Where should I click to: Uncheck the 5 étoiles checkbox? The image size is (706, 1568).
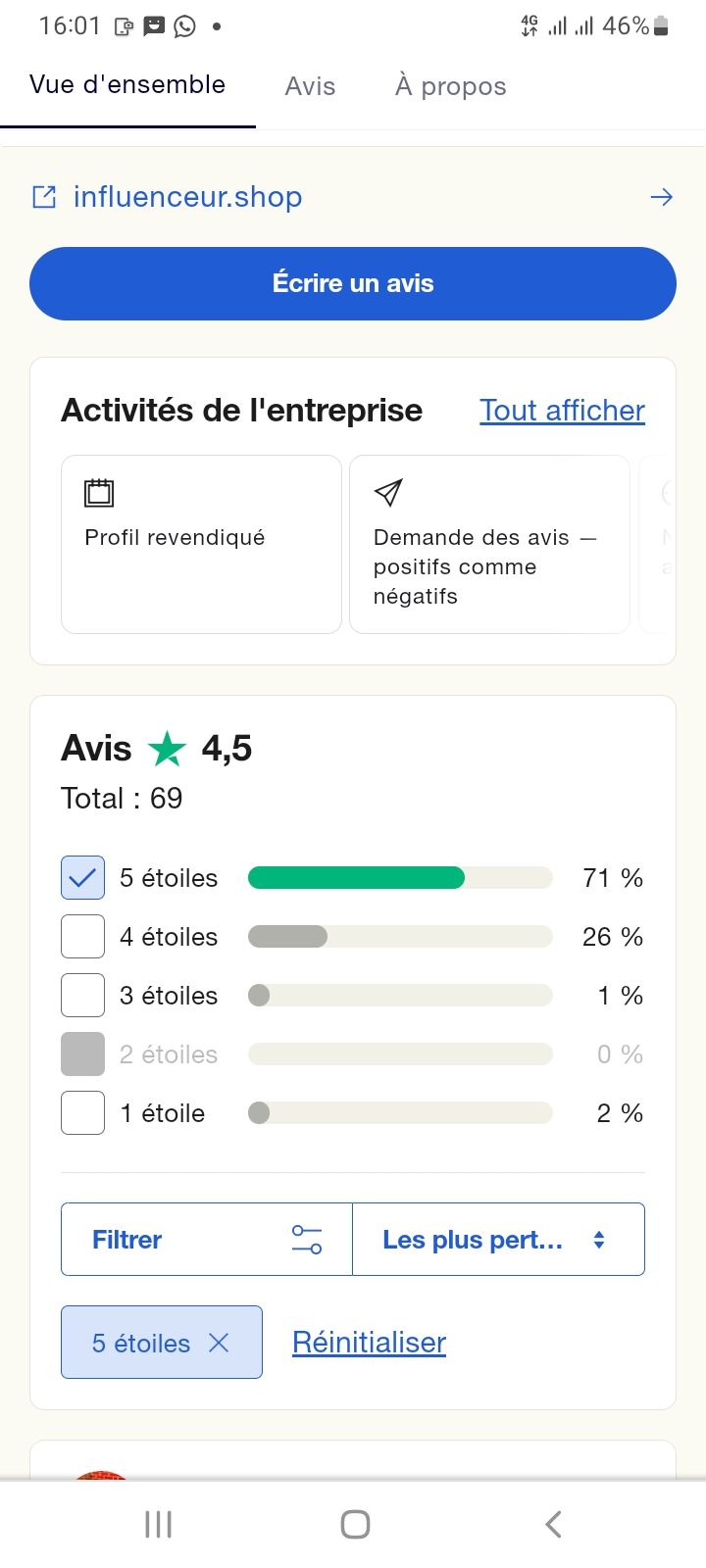(x=82, y=878)
